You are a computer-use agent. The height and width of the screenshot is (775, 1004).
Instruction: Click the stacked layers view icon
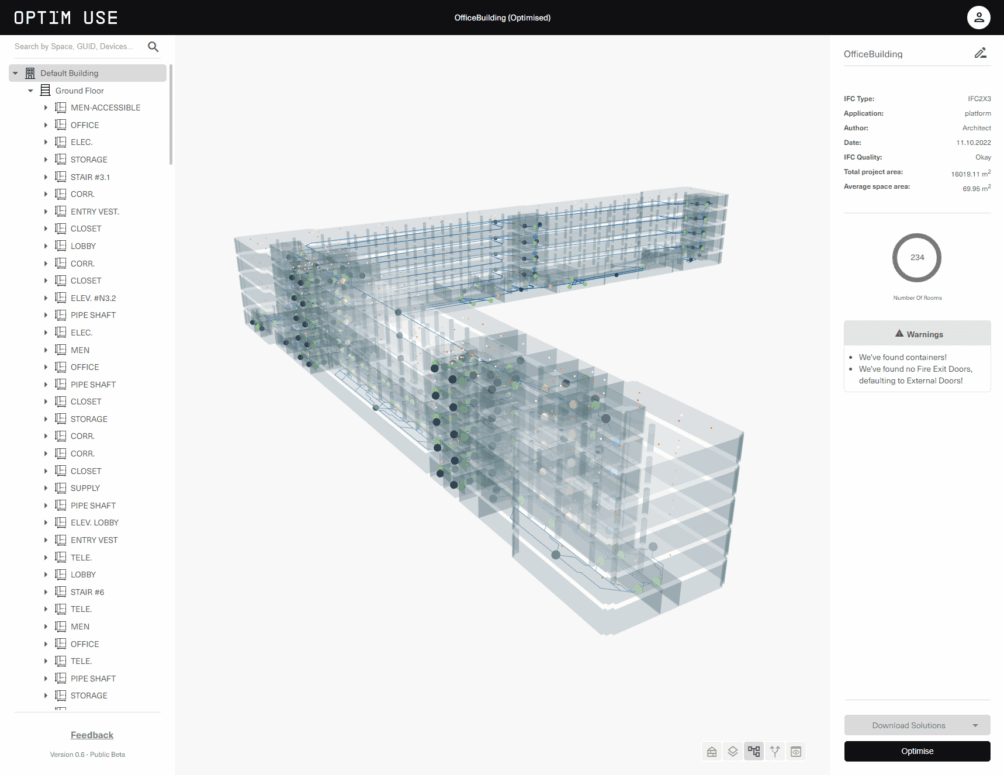pos(733,751)
